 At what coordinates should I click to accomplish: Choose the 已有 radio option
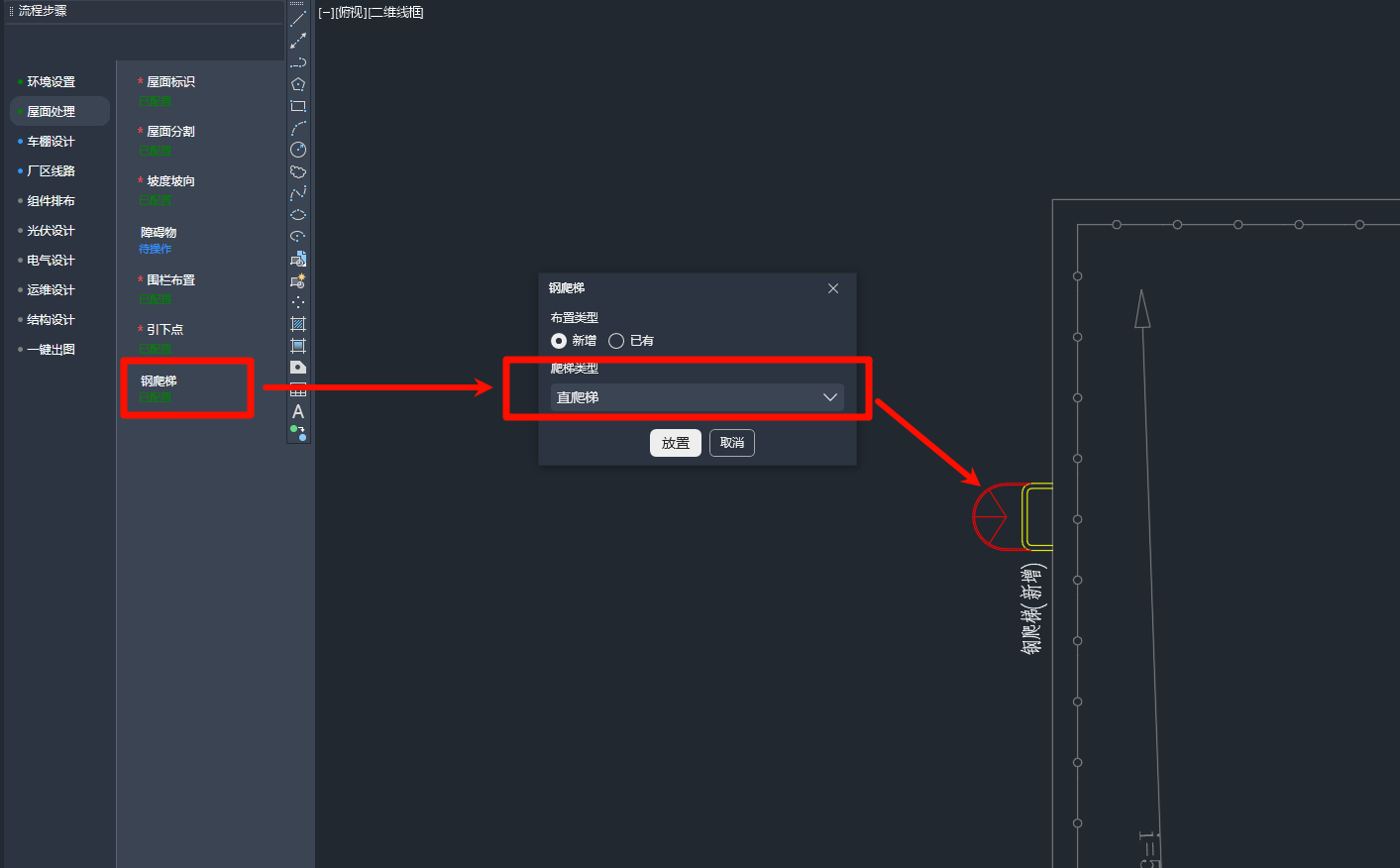616,341
